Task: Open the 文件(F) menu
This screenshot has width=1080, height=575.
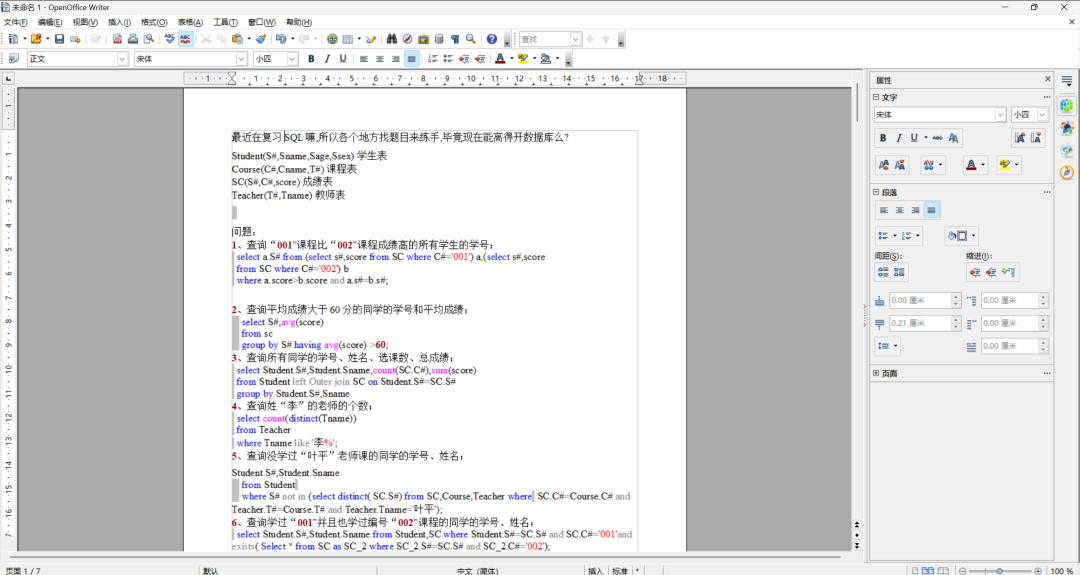Action: [x=15, y=22]
